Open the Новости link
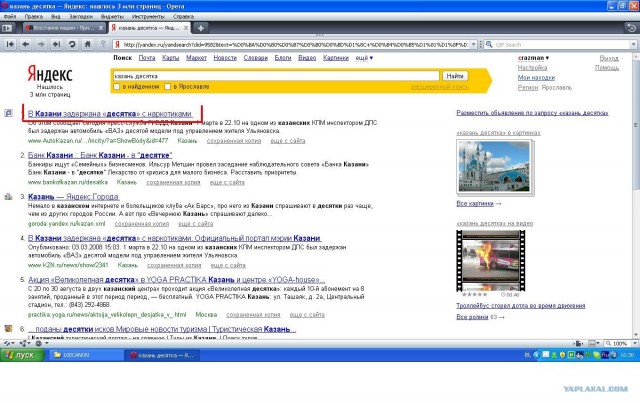Screen dimensions: 640x403 coord(225,58)
